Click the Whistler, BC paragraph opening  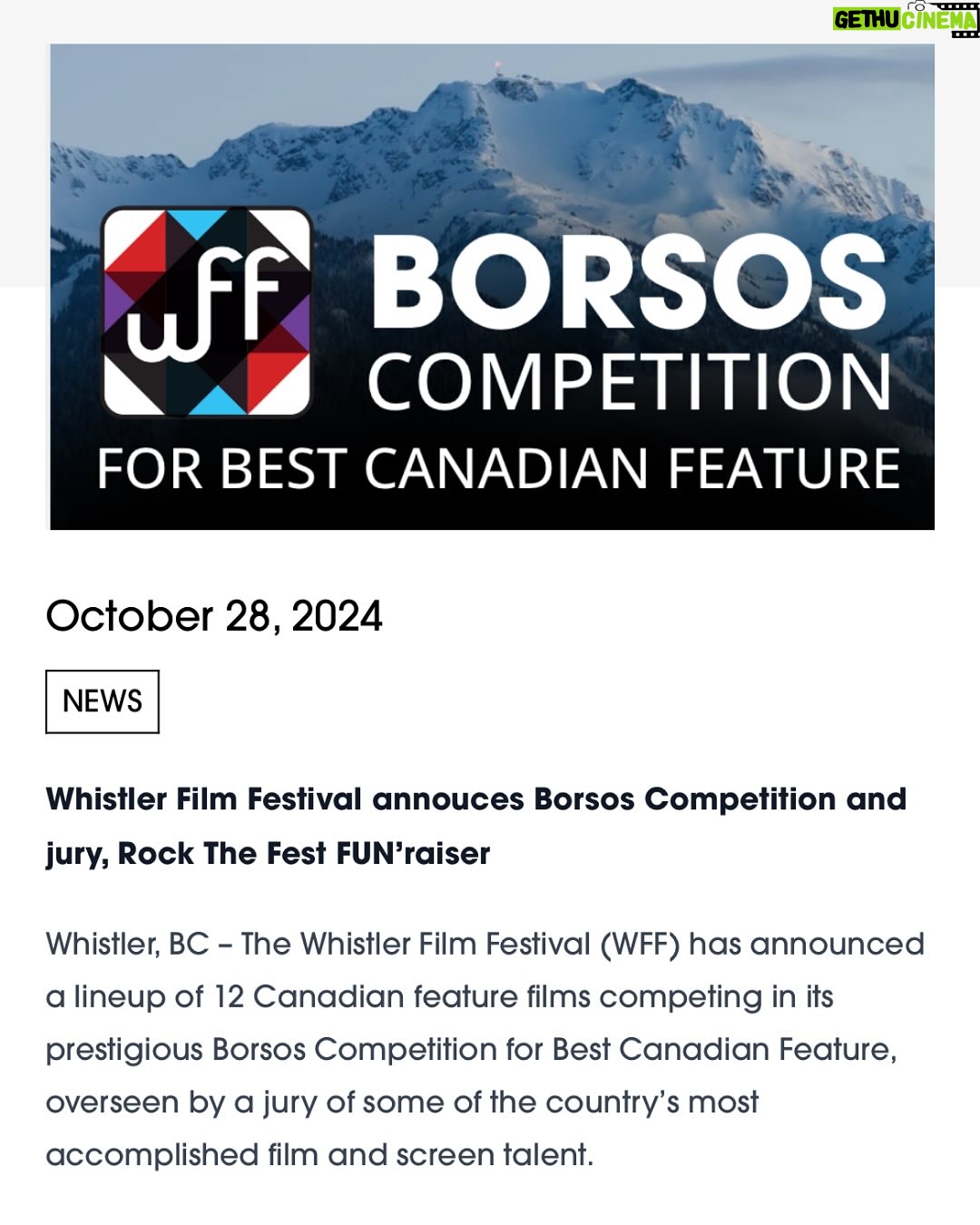coord(127,945)
